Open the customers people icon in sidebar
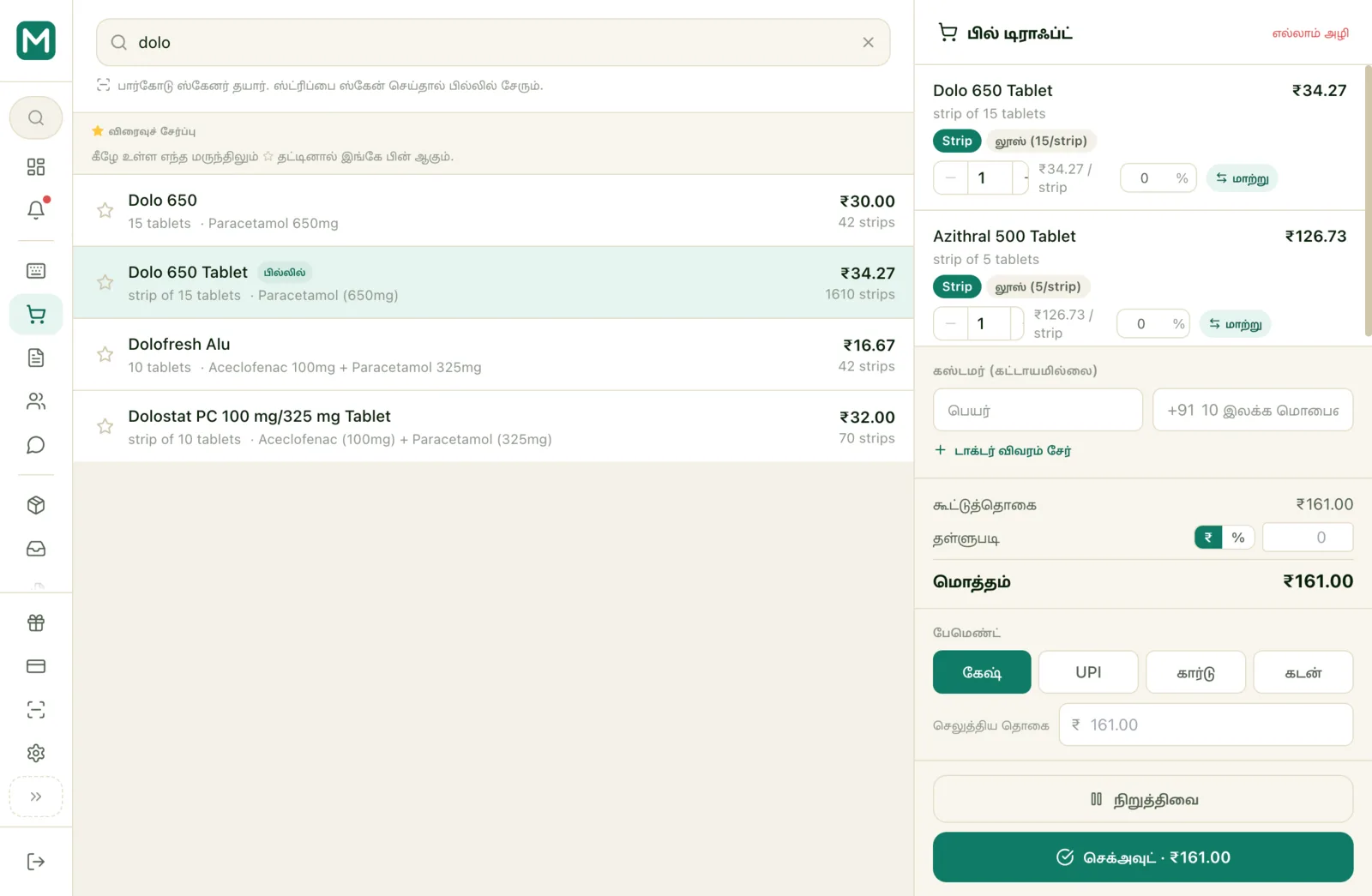The image size is (1372, 896). coord(36,401)
